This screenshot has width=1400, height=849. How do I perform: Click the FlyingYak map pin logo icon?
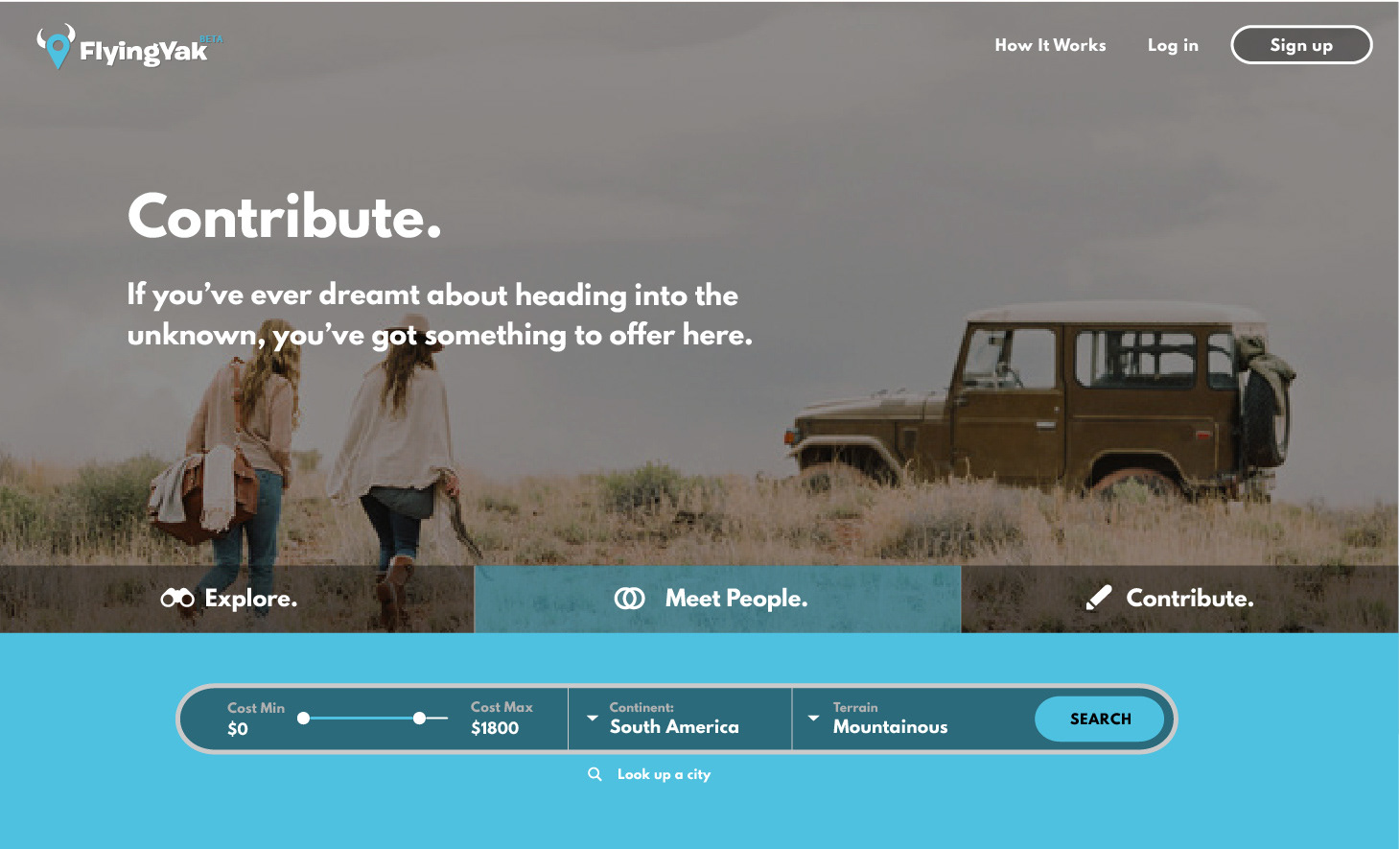click(x=56, y=46)
